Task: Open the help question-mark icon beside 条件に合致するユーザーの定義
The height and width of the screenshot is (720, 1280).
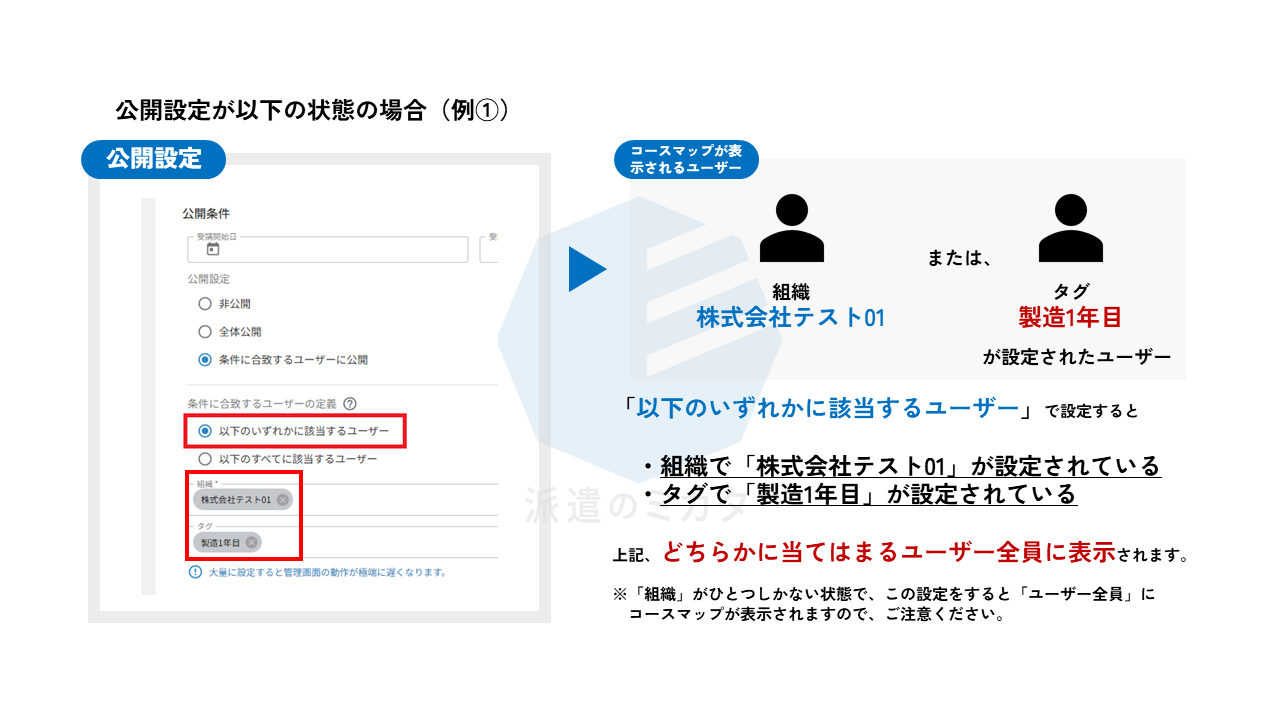Action: point(350,404)
